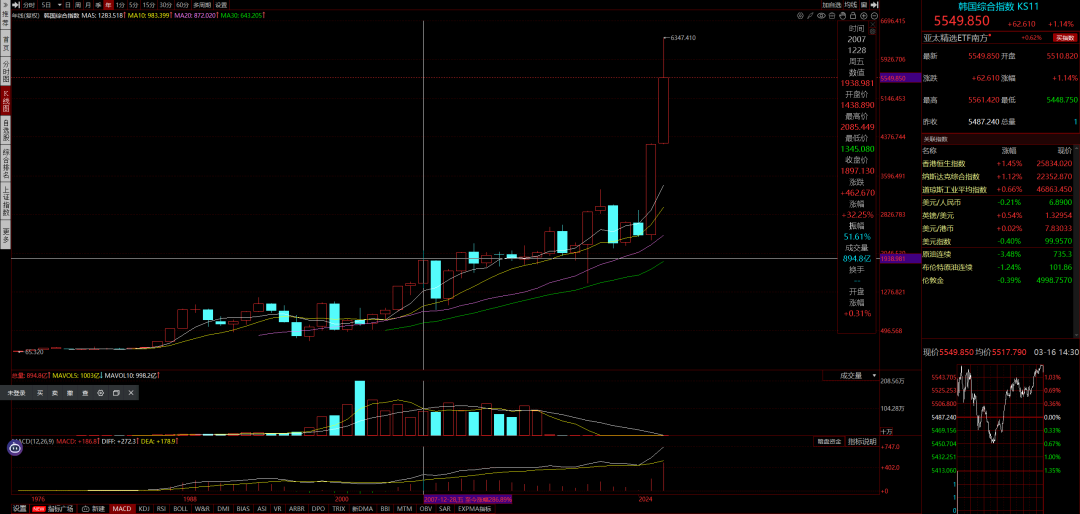The width and height of the screenshot is (1080, 514).
Task: Click 加自选 add to watchlist
Action: 831,5
